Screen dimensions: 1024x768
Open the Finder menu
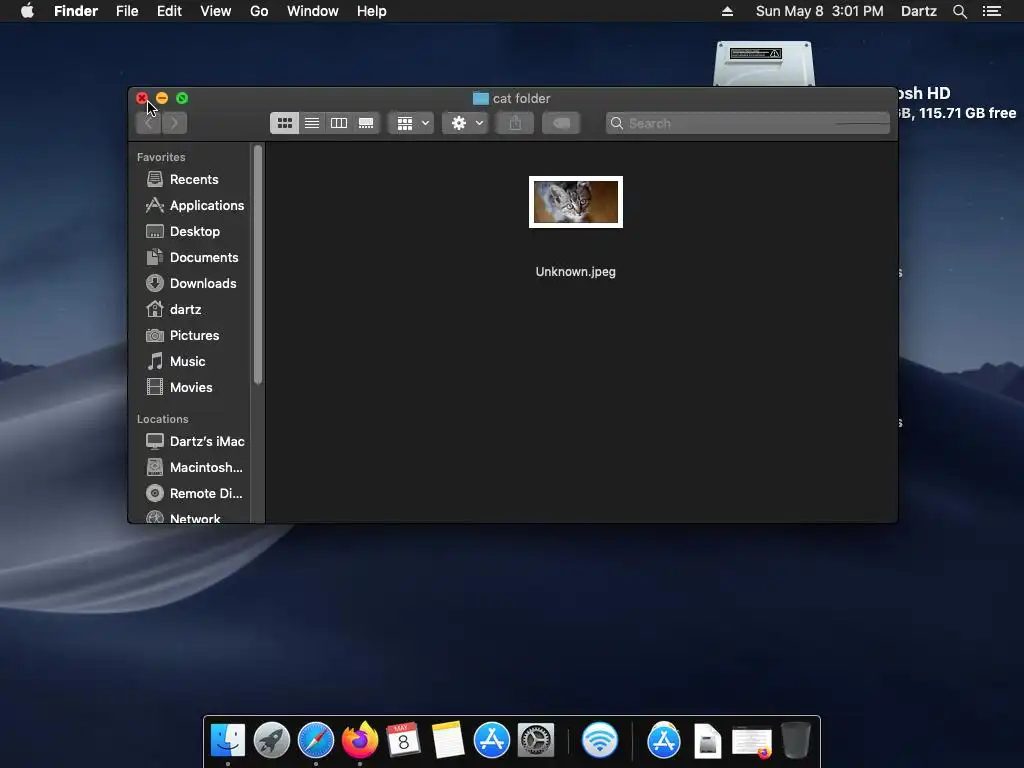click(76, 11)
